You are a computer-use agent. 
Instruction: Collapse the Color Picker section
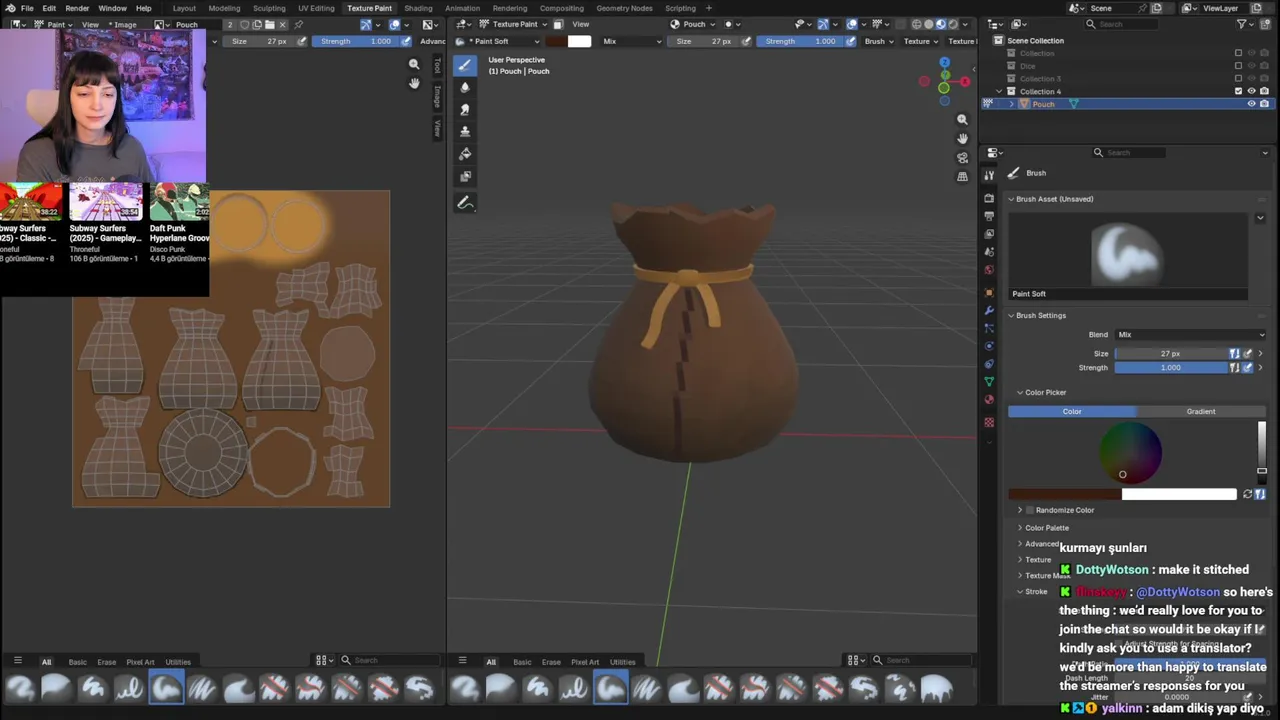[x=1020, y=393]
